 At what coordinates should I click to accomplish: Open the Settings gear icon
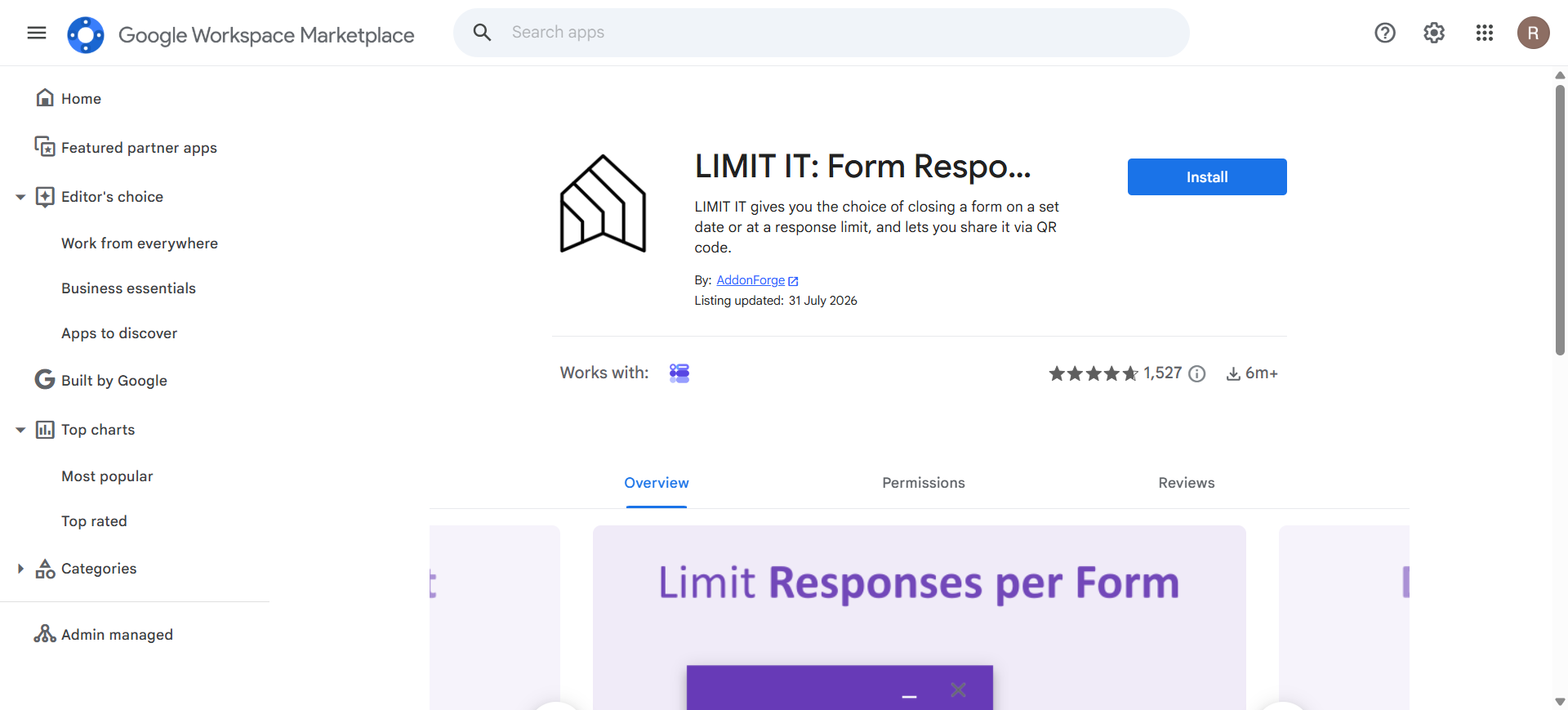[1434, 33]
